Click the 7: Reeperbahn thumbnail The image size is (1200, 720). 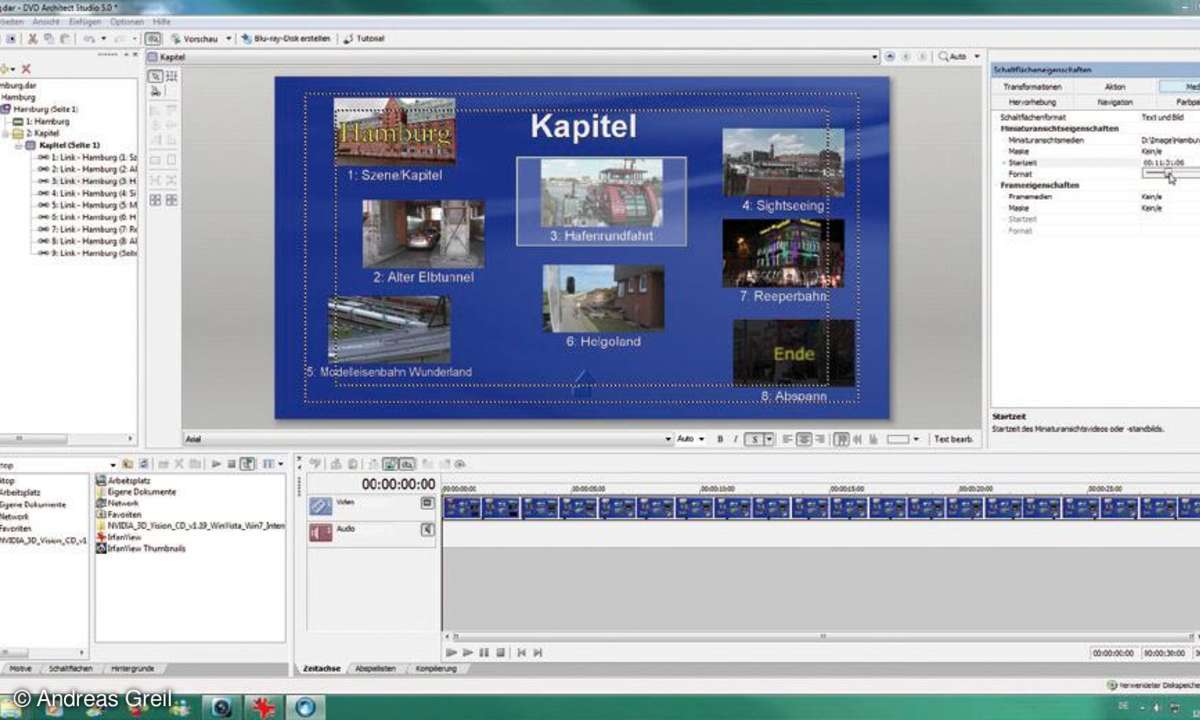(783, 253)
